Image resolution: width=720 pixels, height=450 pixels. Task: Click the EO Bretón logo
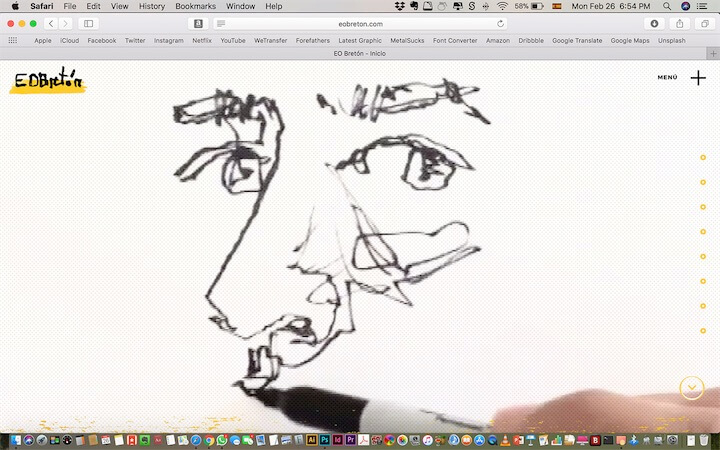point(48,82)
